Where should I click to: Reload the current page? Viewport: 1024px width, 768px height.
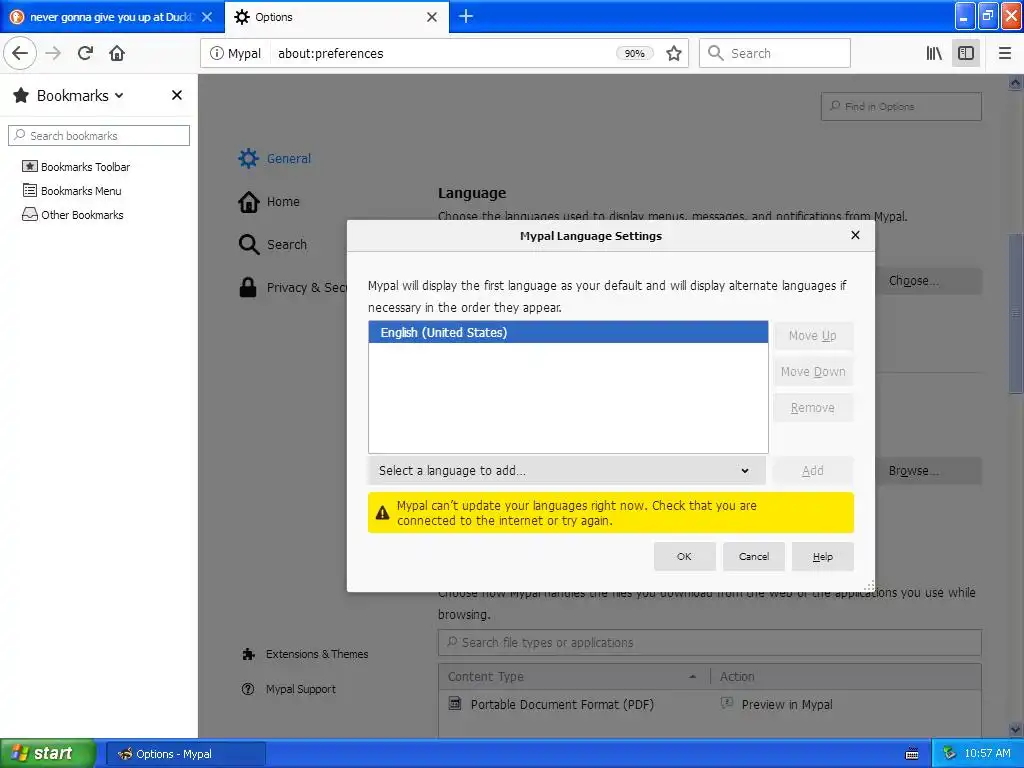point(85,53)
